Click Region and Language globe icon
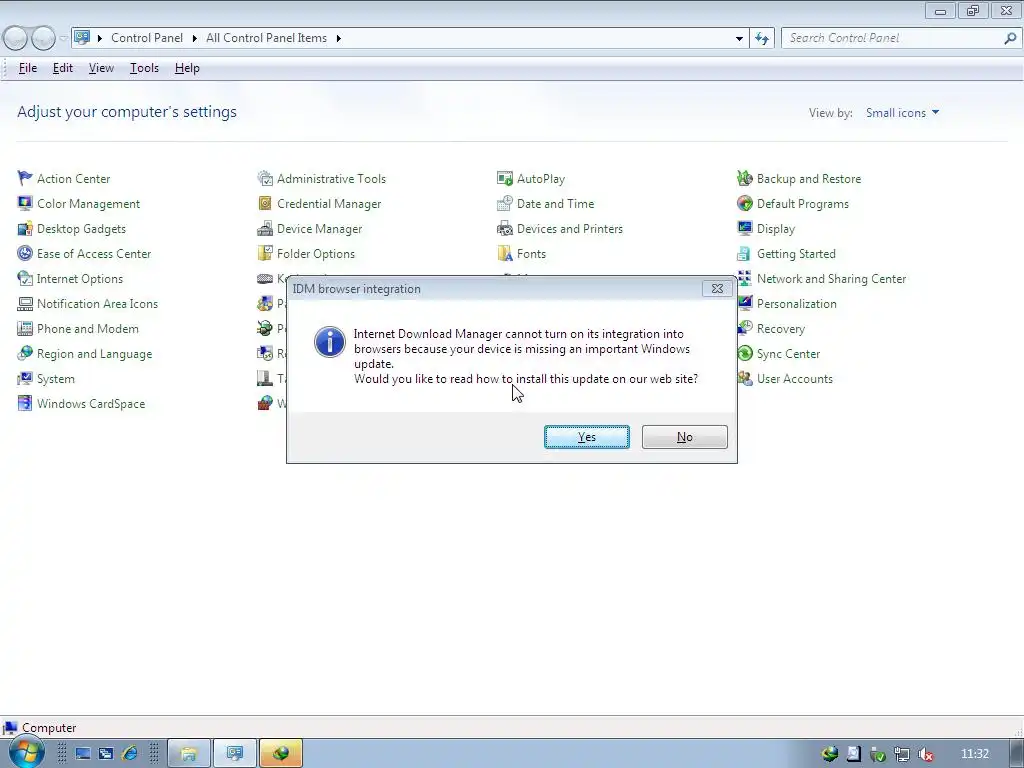 (x=25, y=353)
